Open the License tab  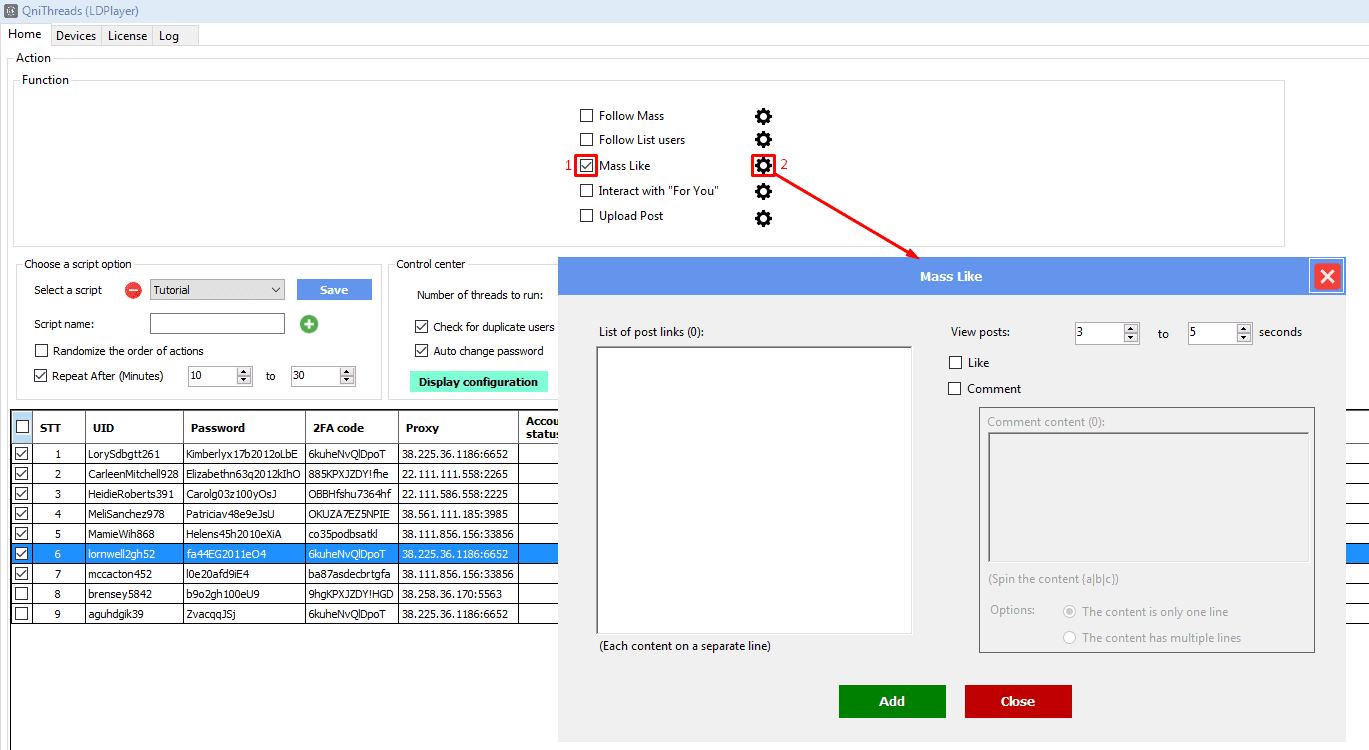pos(127,36)
